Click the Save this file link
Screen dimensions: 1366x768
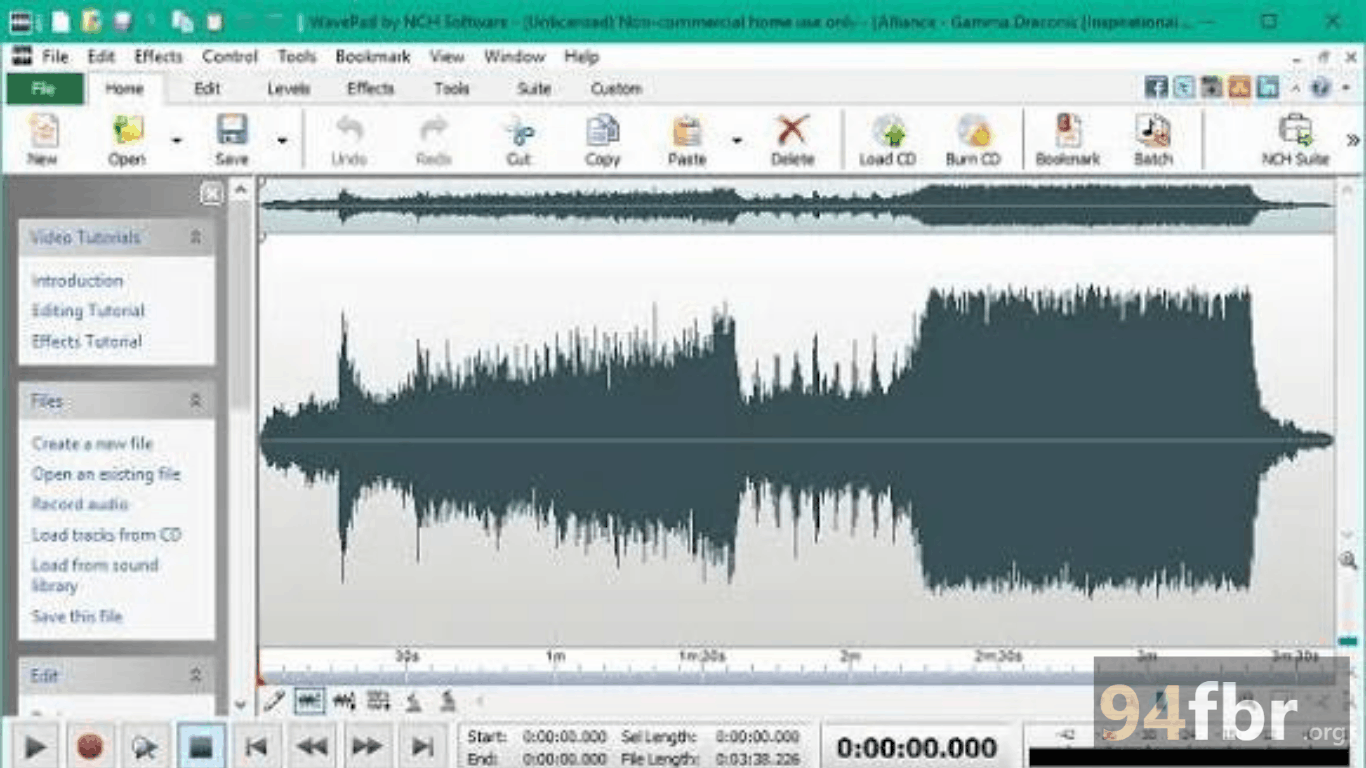[x=77, y=617]
